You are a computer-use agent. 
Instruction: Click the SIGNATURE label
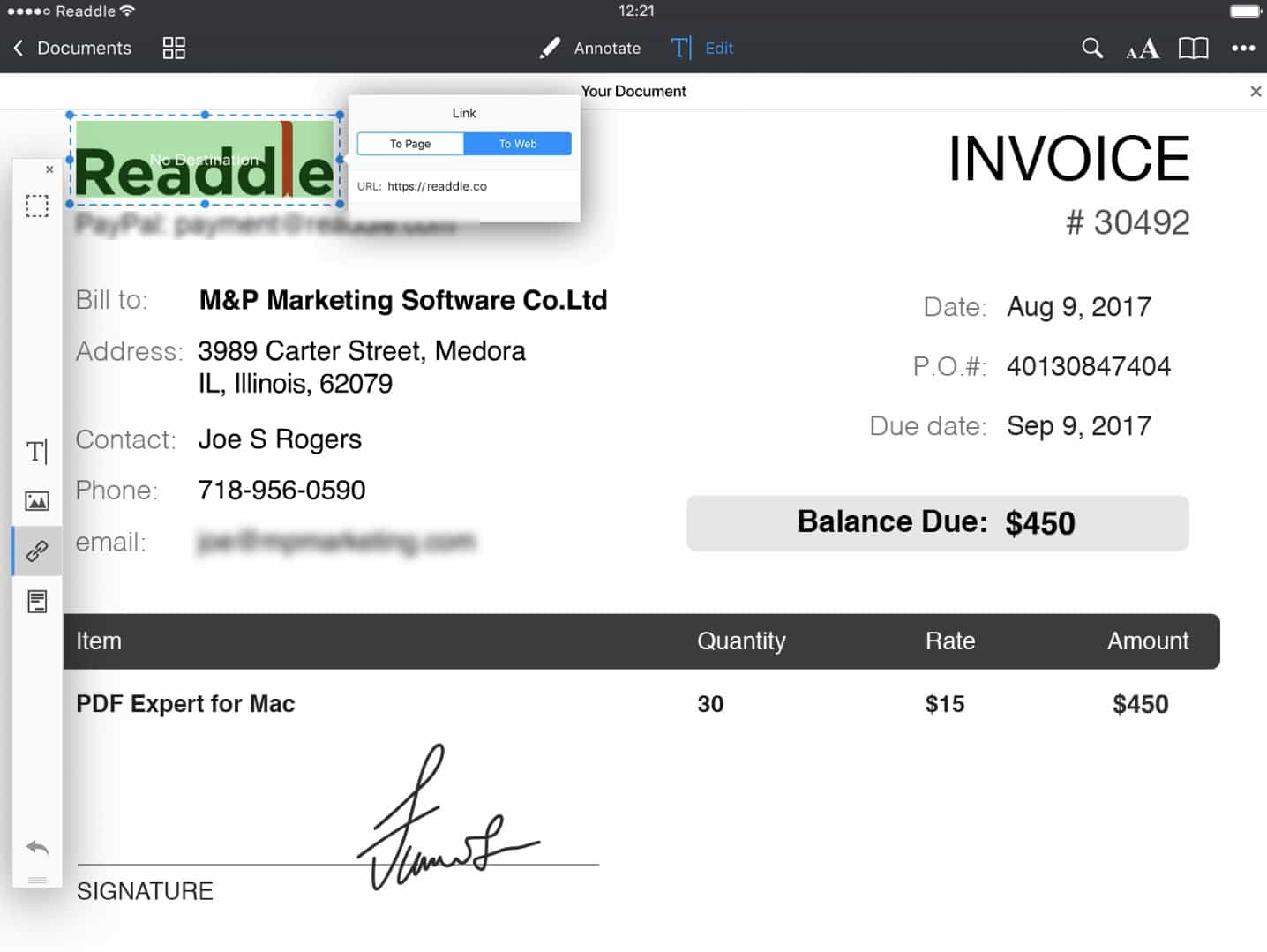145,891
